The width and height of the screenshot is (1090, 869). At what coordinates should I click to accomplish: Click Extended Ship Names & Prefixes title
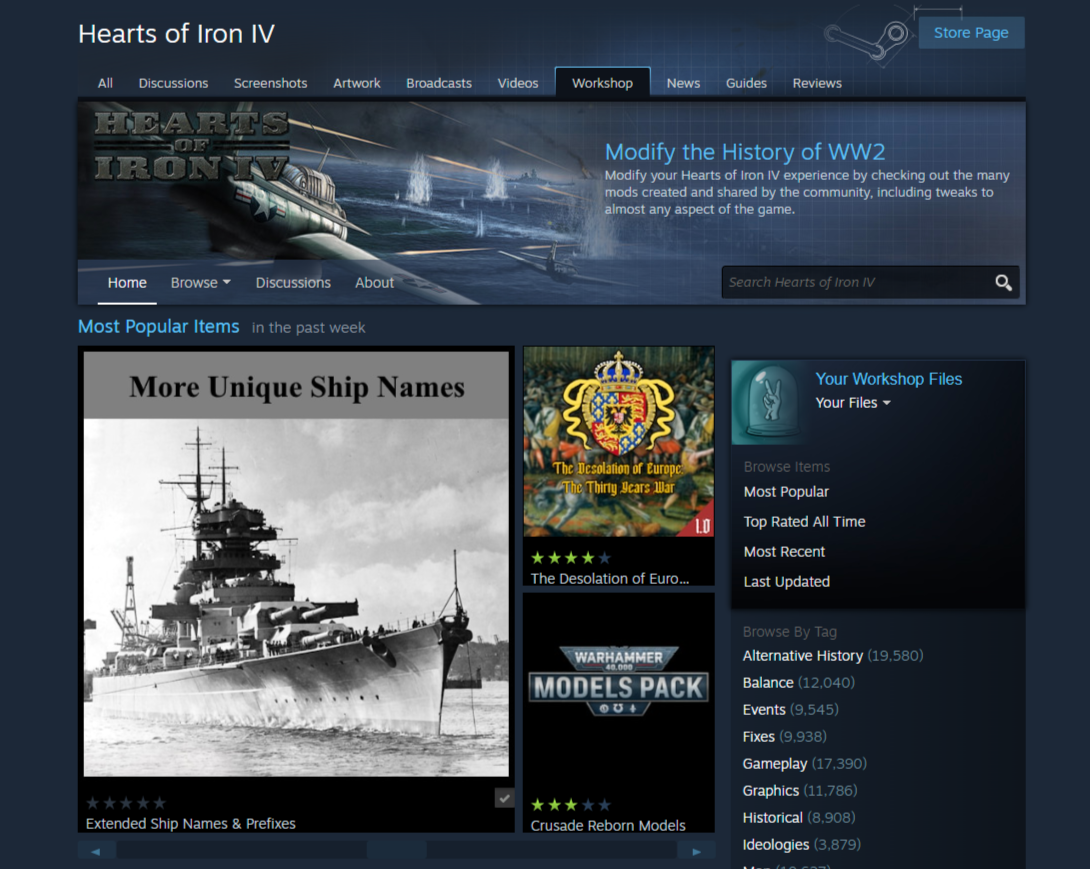(x=190, y=824)
